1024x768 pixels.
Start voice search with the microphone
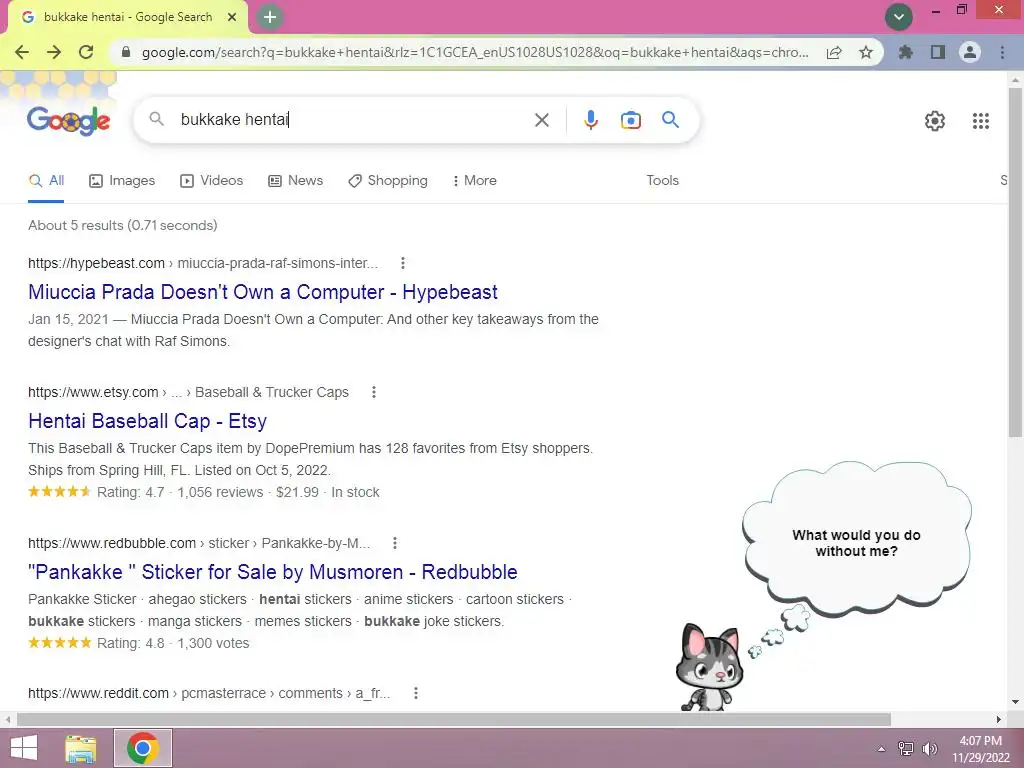pyautogui.click(x=591, y=120)
